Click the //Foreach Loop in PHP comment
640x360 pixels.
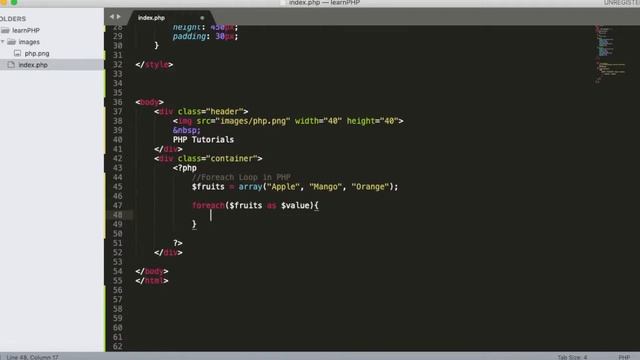241,177
